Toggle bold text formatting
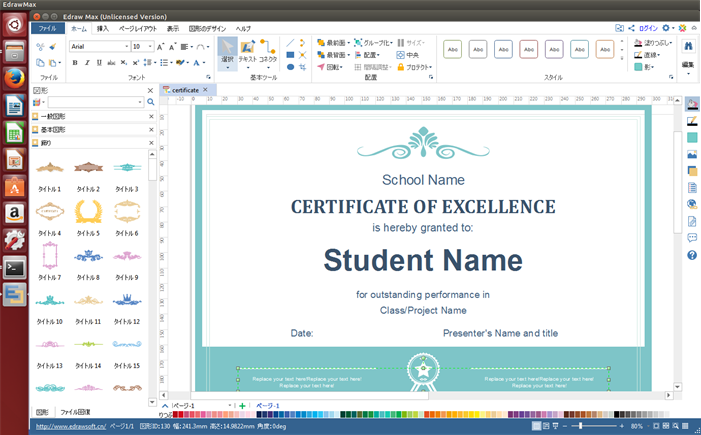 click(x=75, y=63)
